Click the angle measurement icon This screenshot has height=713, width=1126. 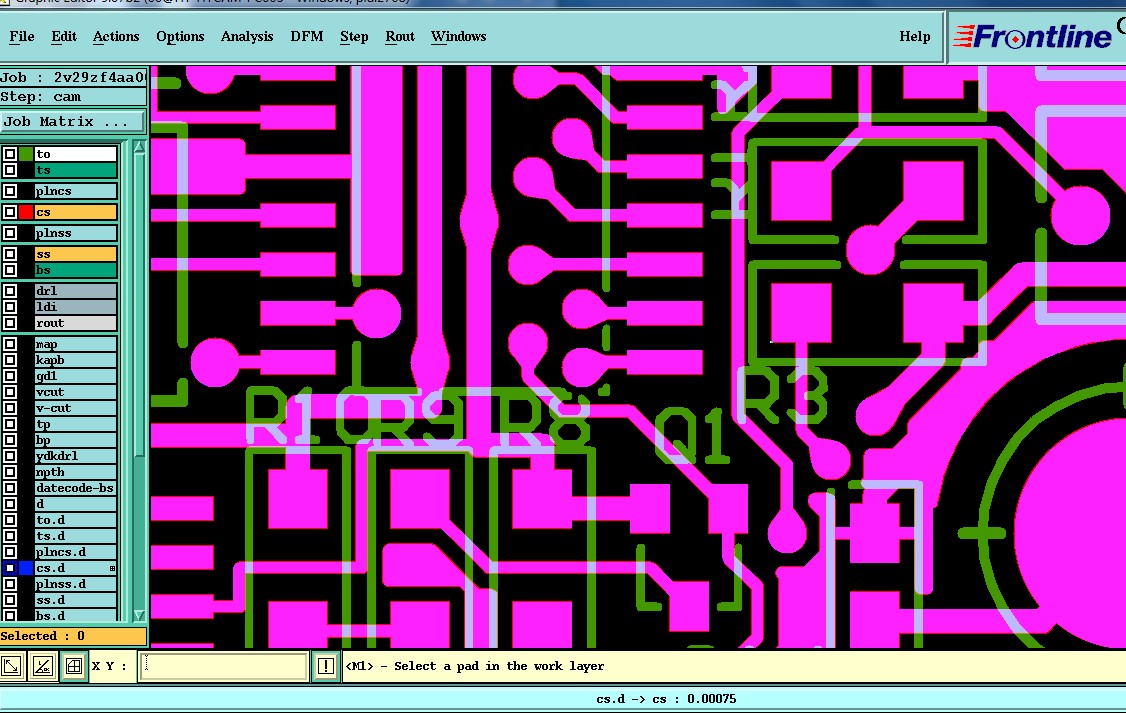click(x=43, y=666)
